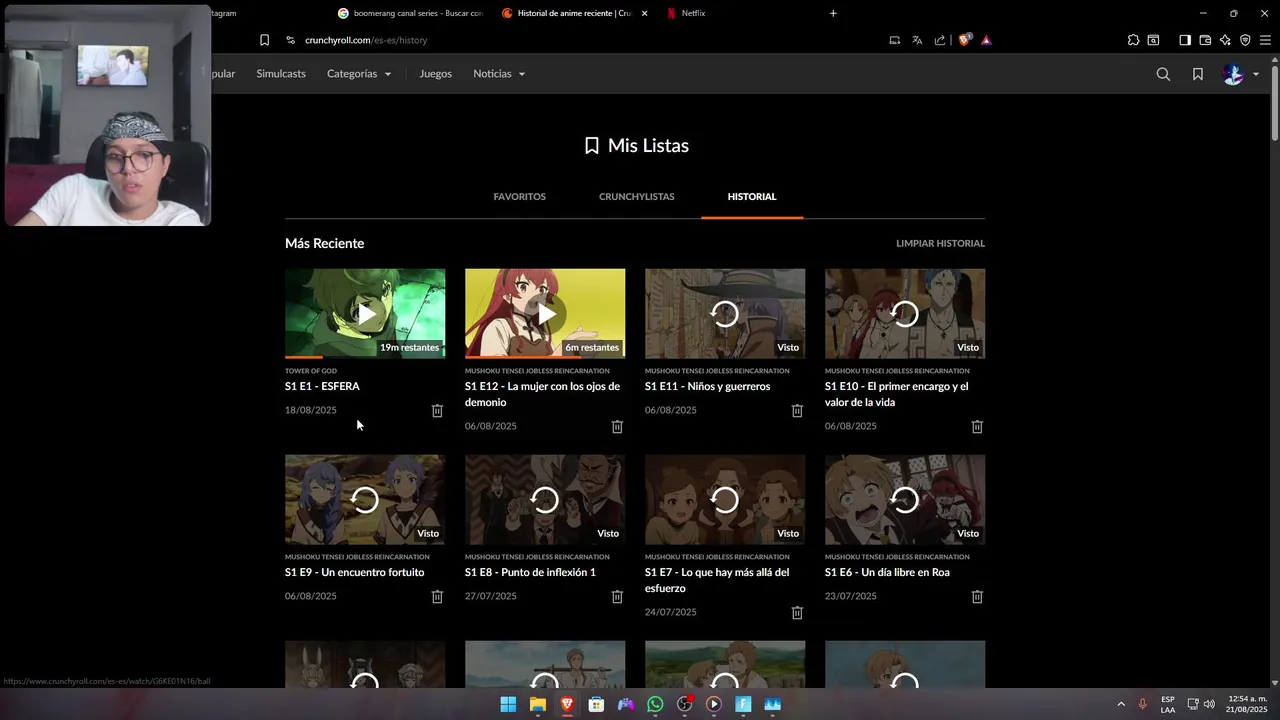The width and height of the screenshot is (1280, 720).
Task: Replay S1 E10 El primer encargo thumbnail
Action: tap(905, 313)
